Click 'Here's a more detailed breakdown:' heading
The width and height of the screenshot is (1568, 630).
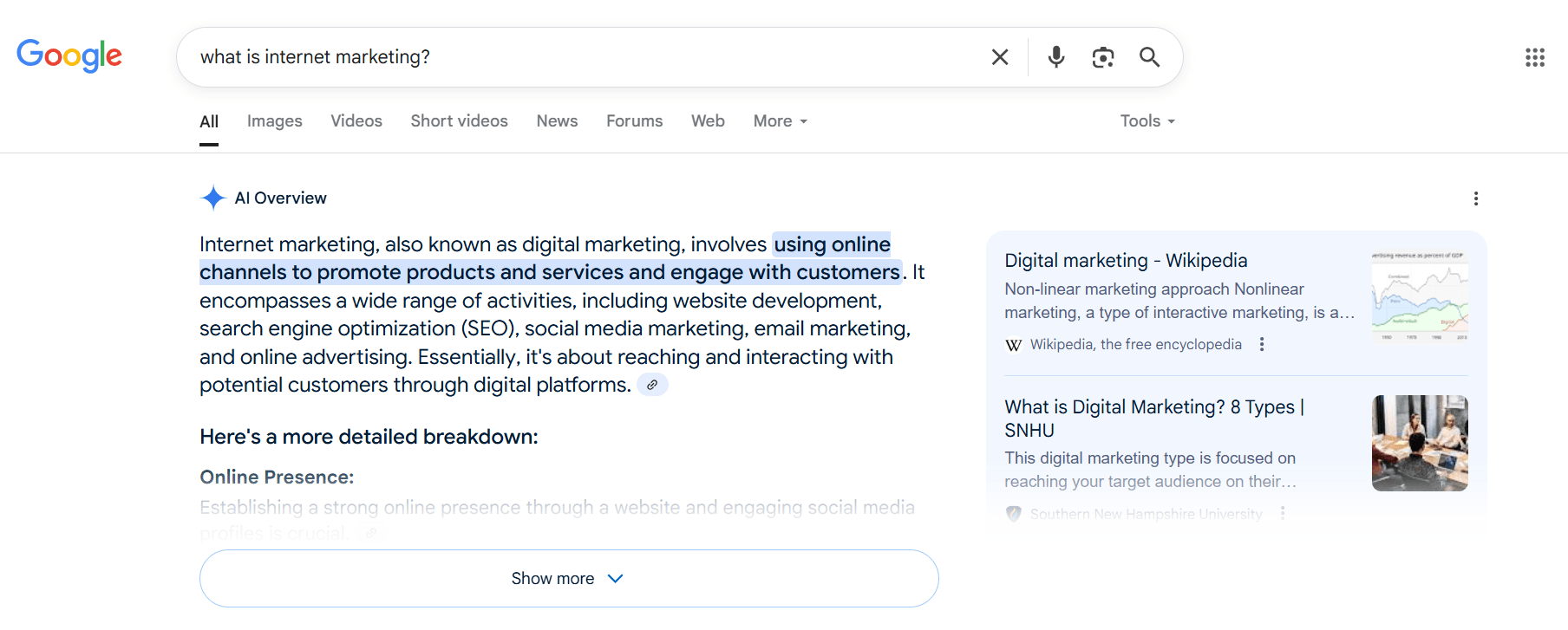point(369,437)
